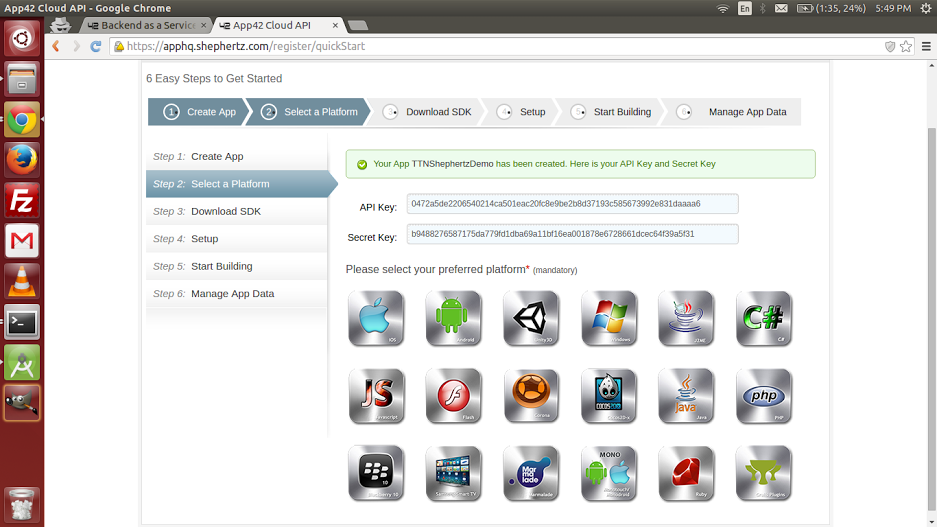Image resolution: width=937 pixels, height=527 pixels.
Task: Open Step 1: Create App in sidebar
Action: 237,157
